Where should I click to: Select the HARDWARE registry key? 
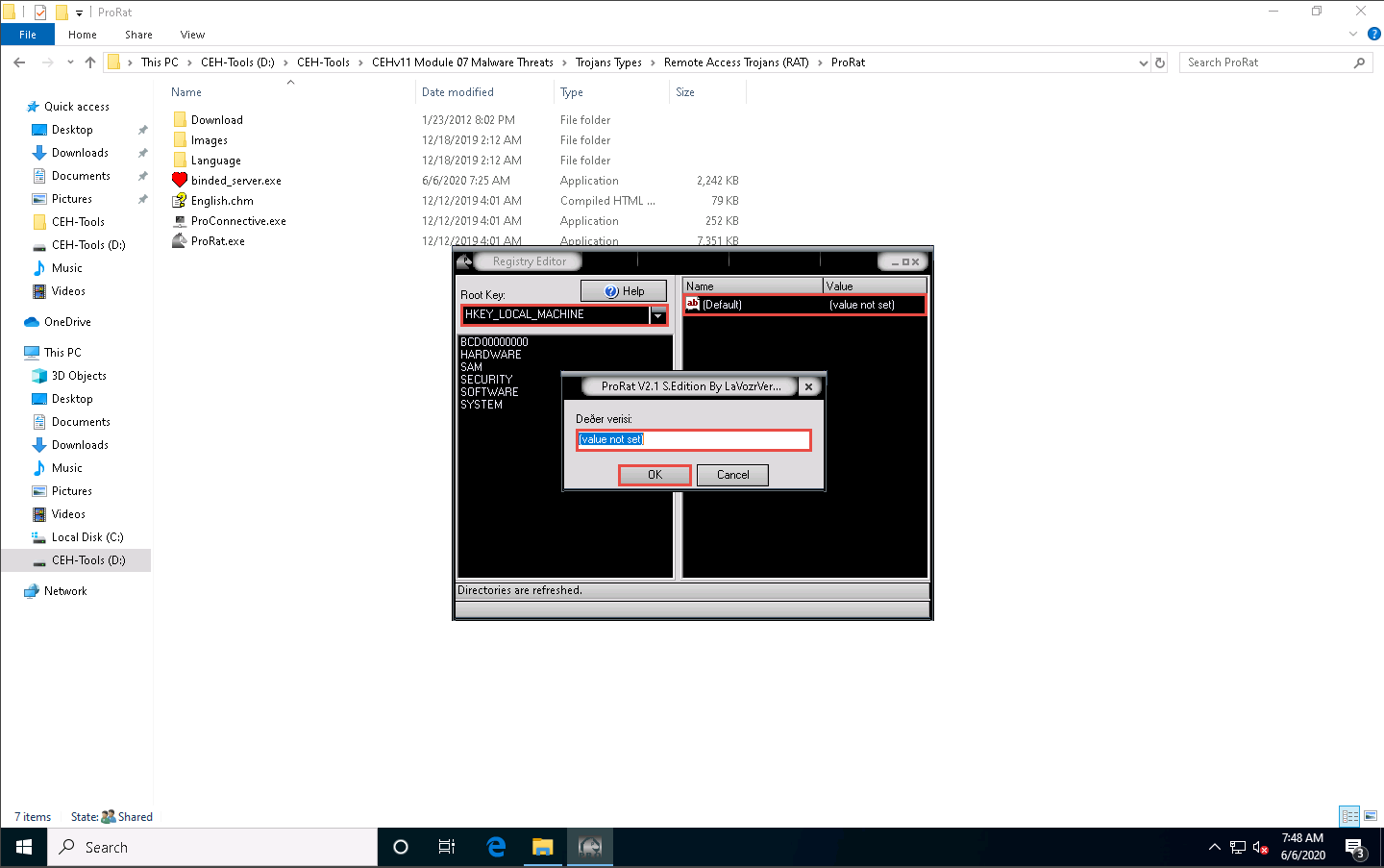(490, 355)
